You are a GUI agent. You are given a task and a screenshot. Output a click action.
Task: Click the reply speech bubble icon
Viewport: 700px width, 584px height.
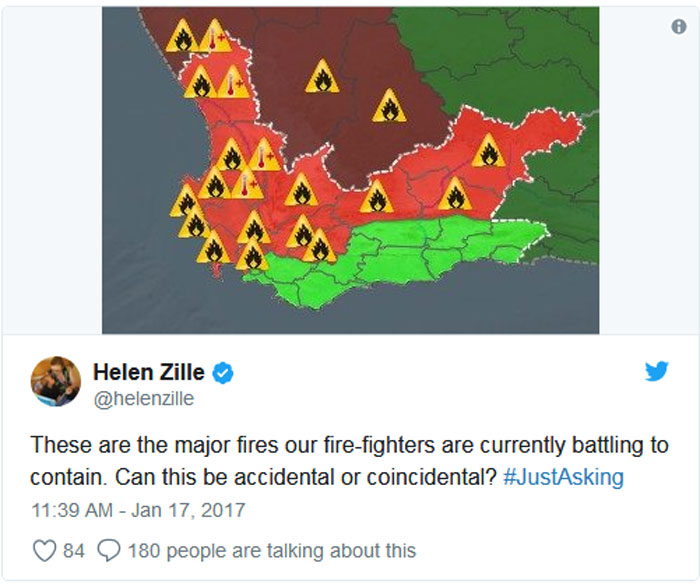pos(109,550)
